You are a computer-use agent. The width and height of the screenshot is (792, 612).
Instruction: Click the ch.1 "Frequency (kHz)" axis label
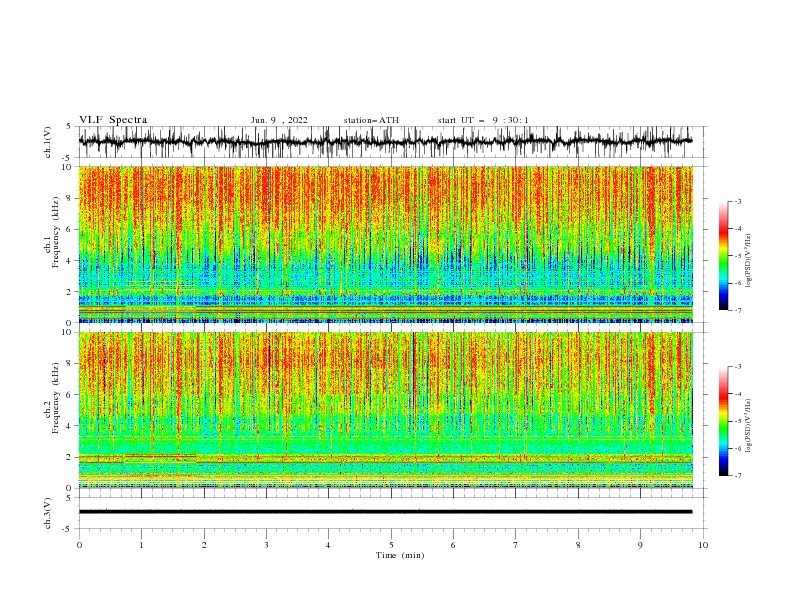coord(56,232)
